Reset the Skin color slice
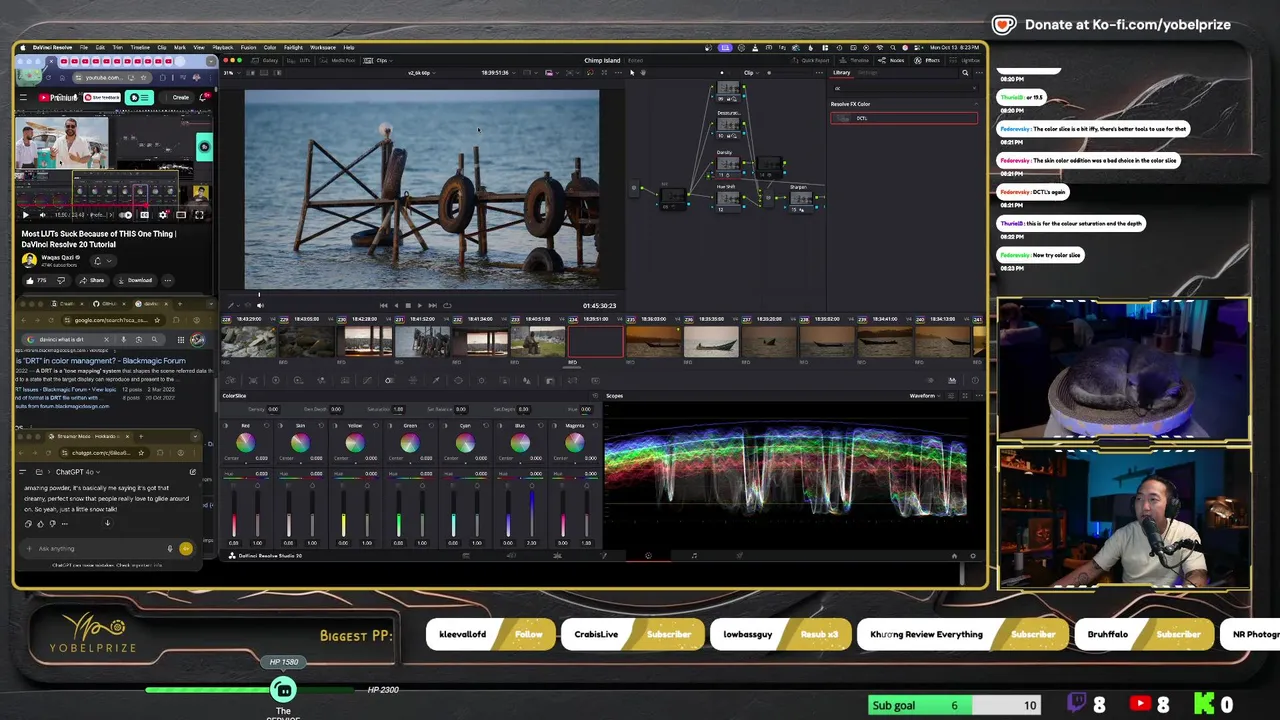Screen dimensions: 1280x720 [x=321, y=426]
